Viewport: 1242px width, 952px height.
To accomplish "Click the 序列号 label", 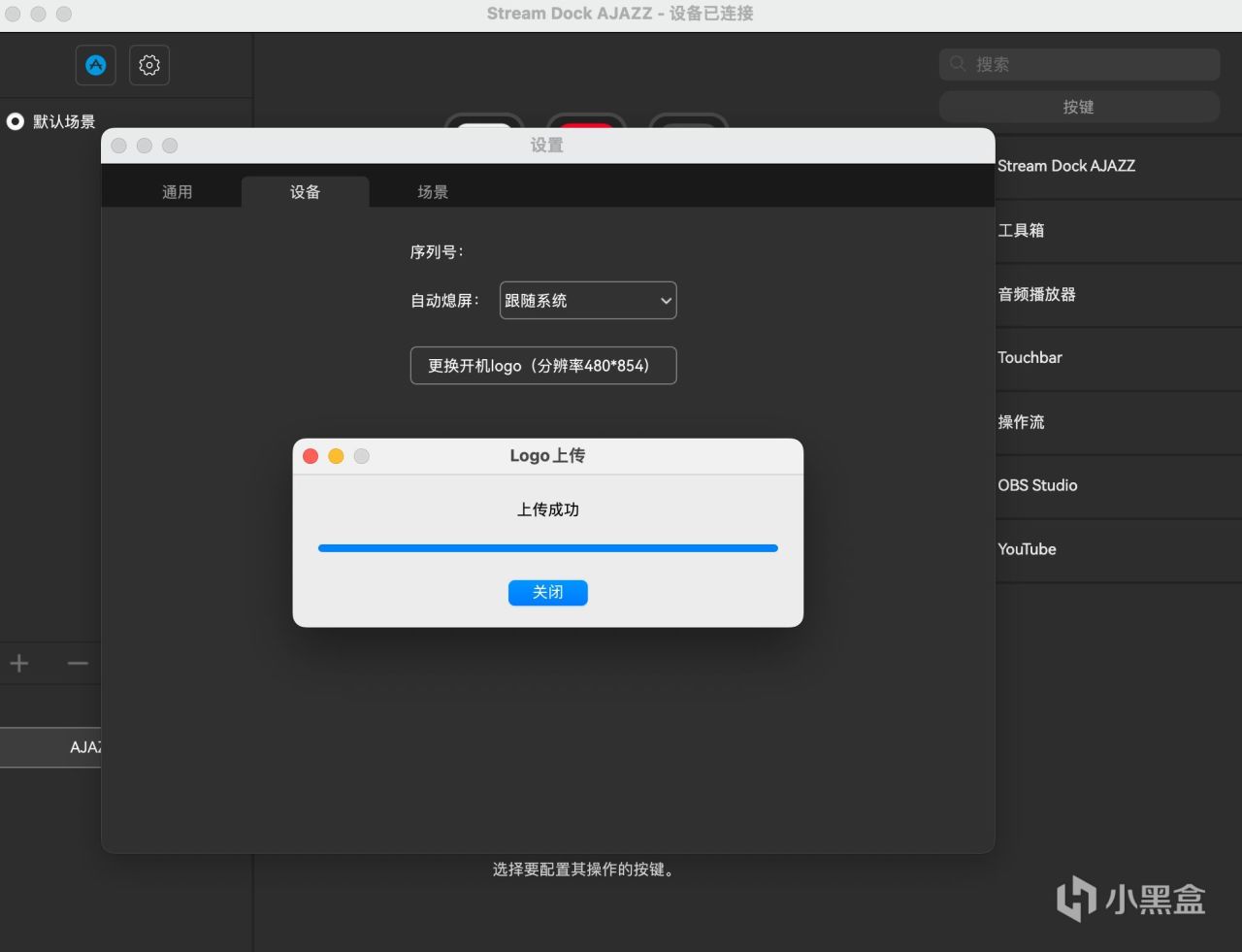I will click(437, 252).
